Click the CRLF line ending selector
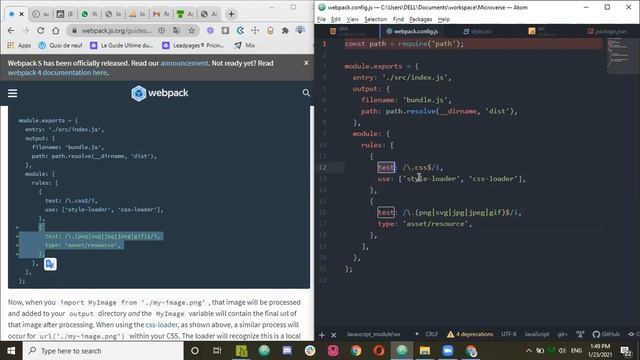Screen dimensions: 640x360 tap(431, 334)
